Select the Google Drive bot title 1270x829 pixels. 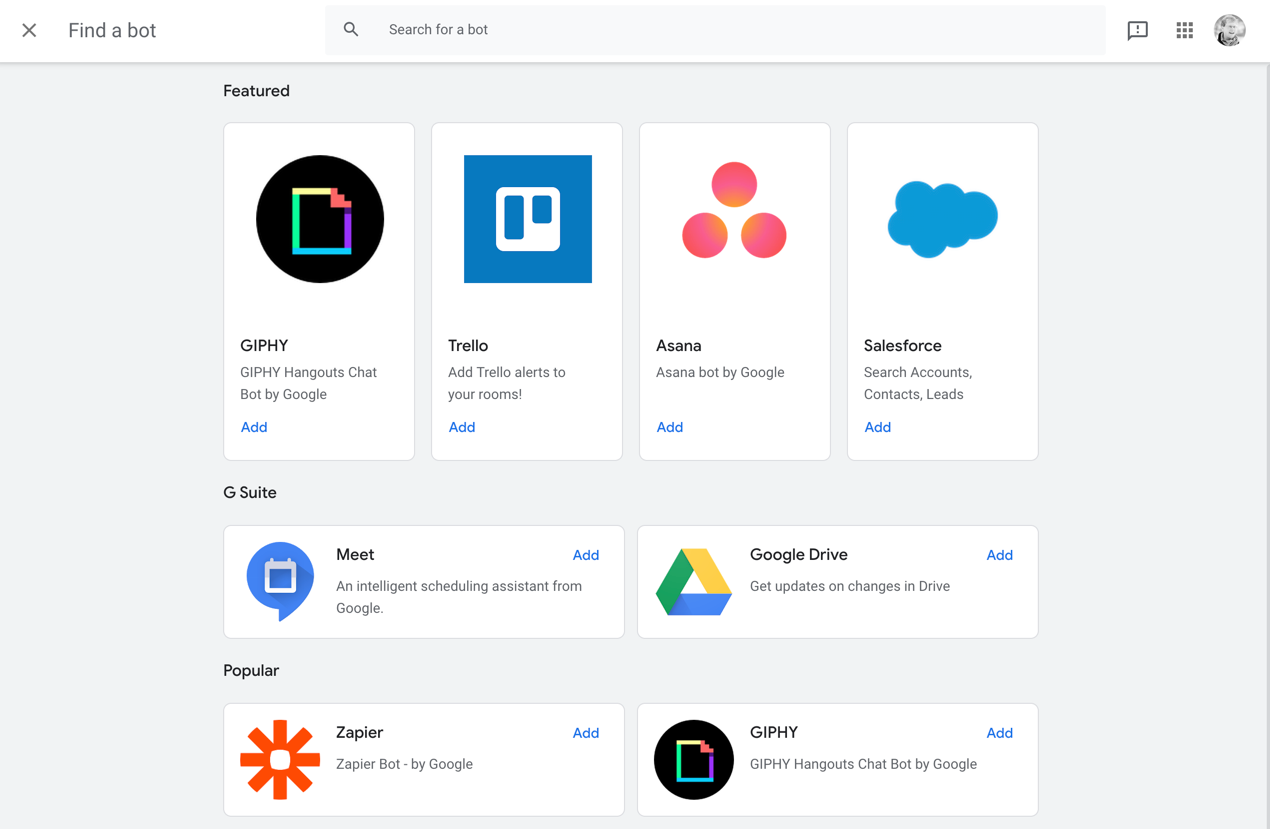pyautogui.click(x=799, y=555)
